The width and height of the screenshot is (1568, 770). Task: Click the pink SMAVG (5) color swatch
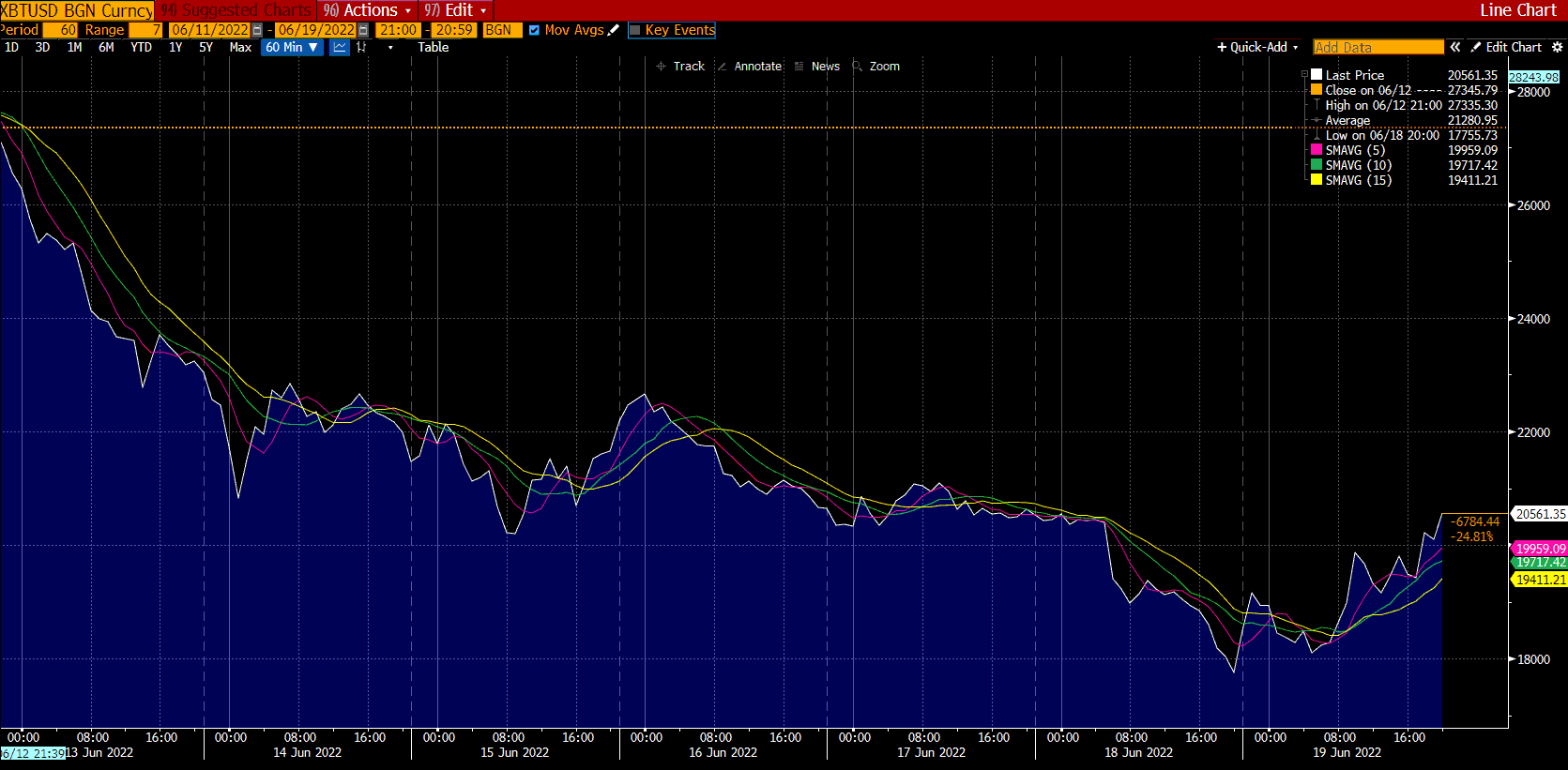click(x=1317, y=150)
